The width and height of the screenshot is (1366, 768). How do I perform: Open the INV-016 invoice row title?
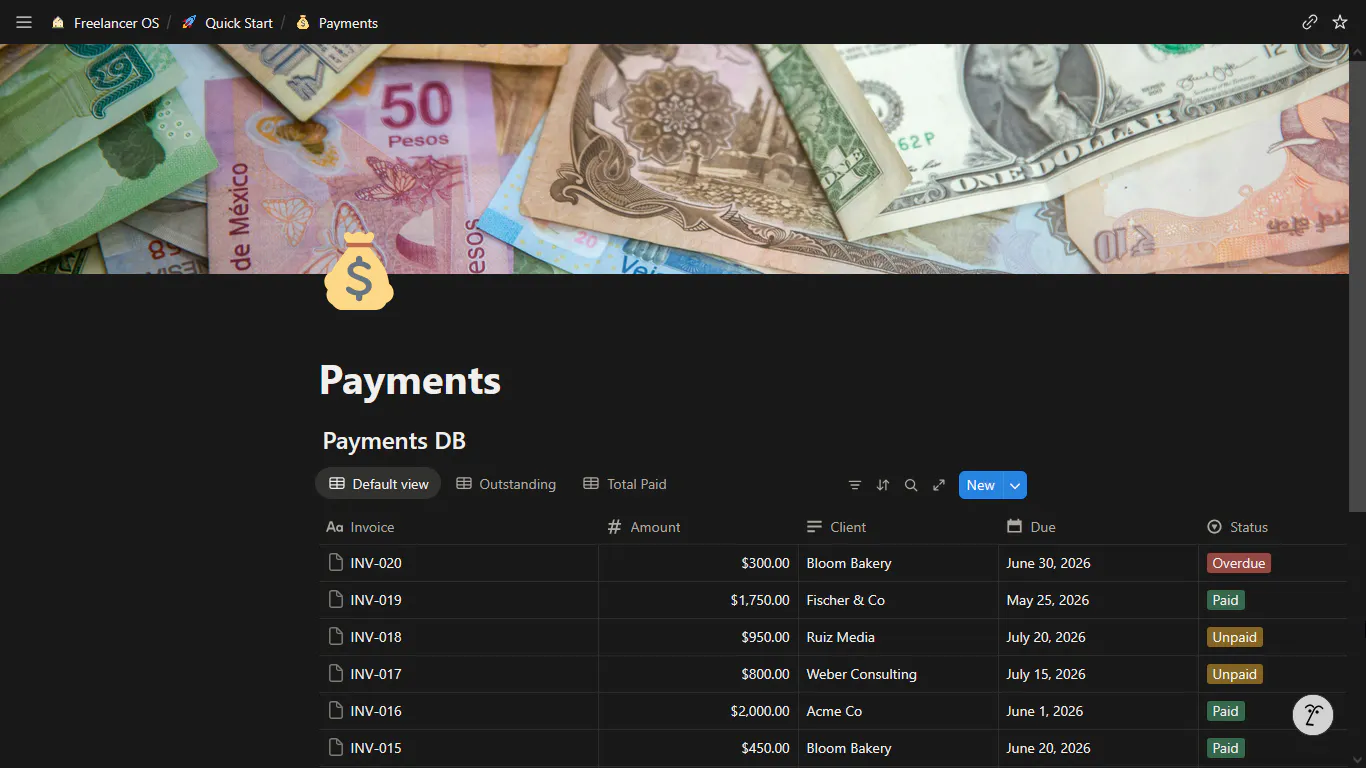point(376,711)
